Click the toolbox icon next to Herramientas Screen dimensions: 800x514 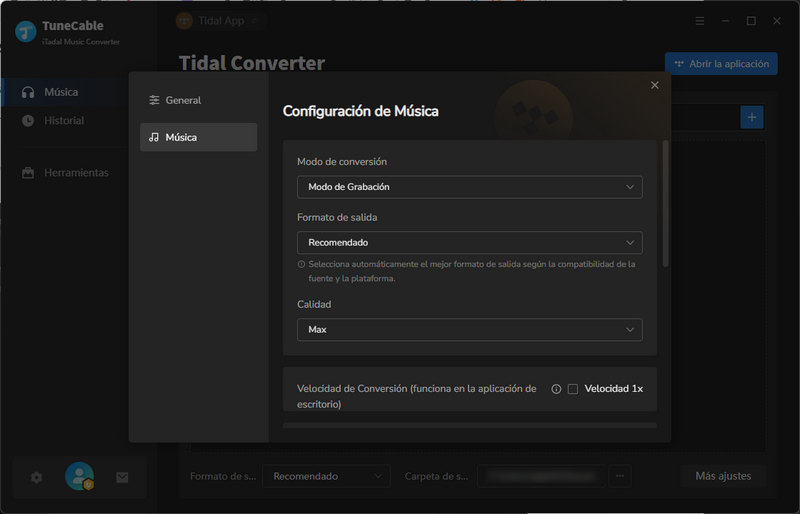click(28, 173)
